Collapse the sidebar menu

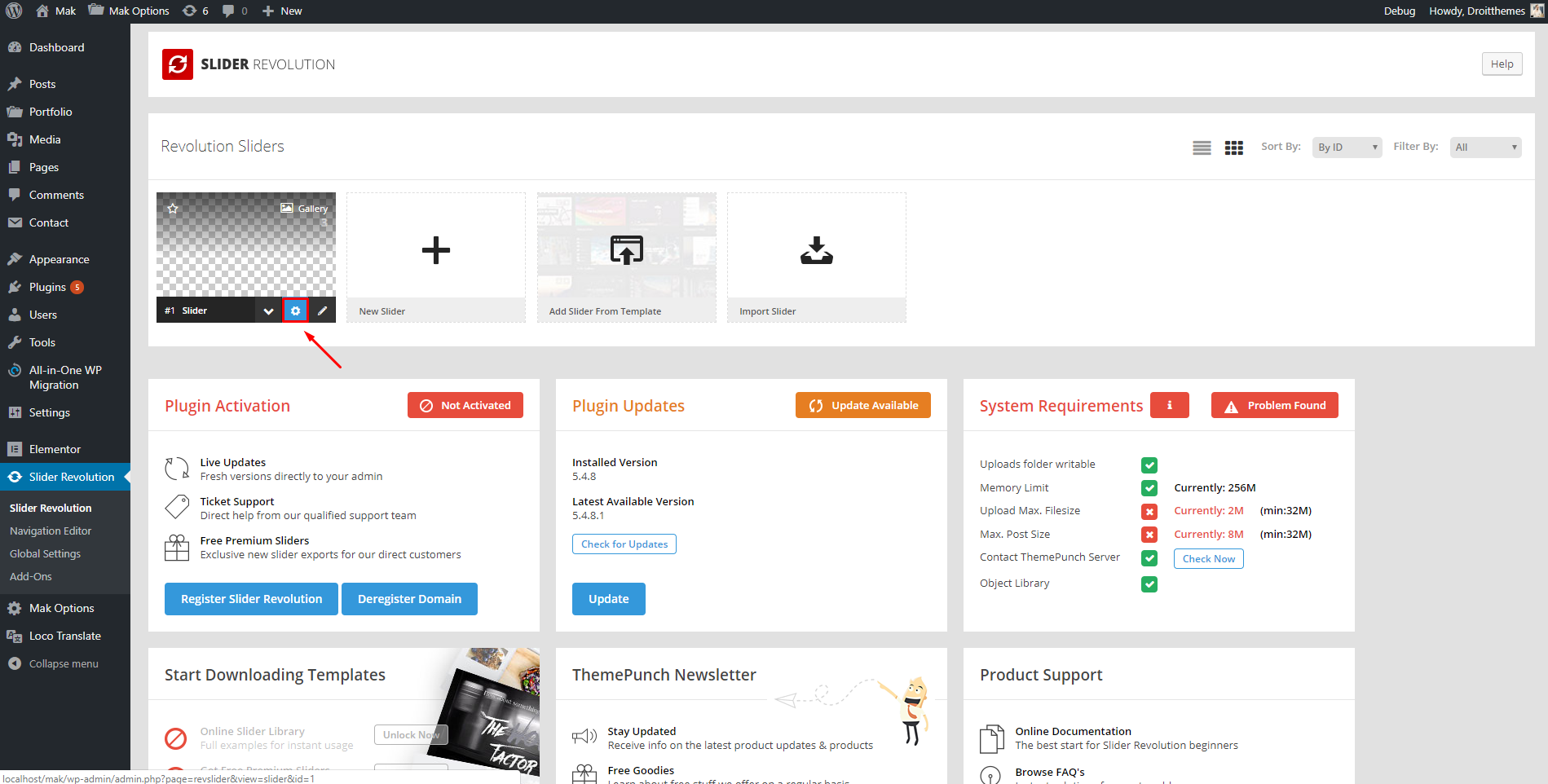[65, 663]
